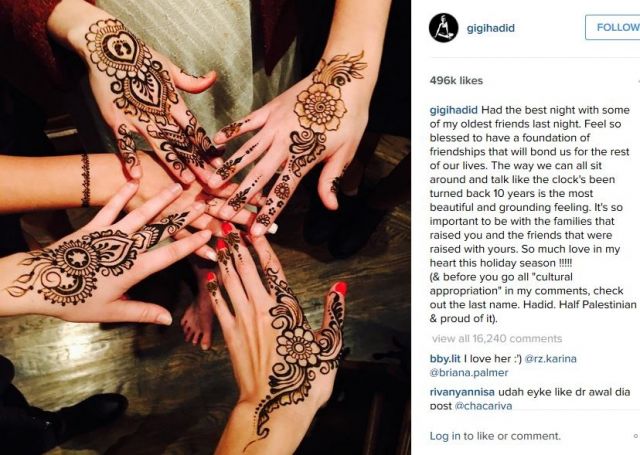Click the flower henna on right hand

tap(320, 107)
